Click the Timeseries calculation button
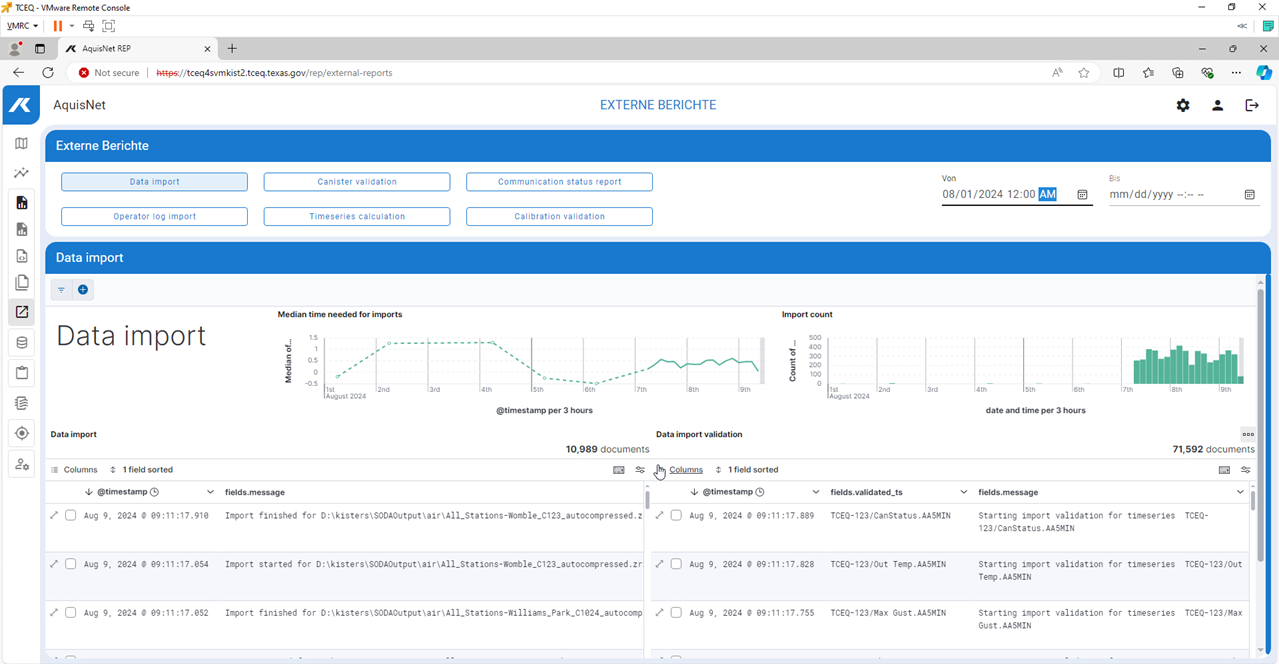Viewport: 1279px width, 664px height. pos(357,216)
